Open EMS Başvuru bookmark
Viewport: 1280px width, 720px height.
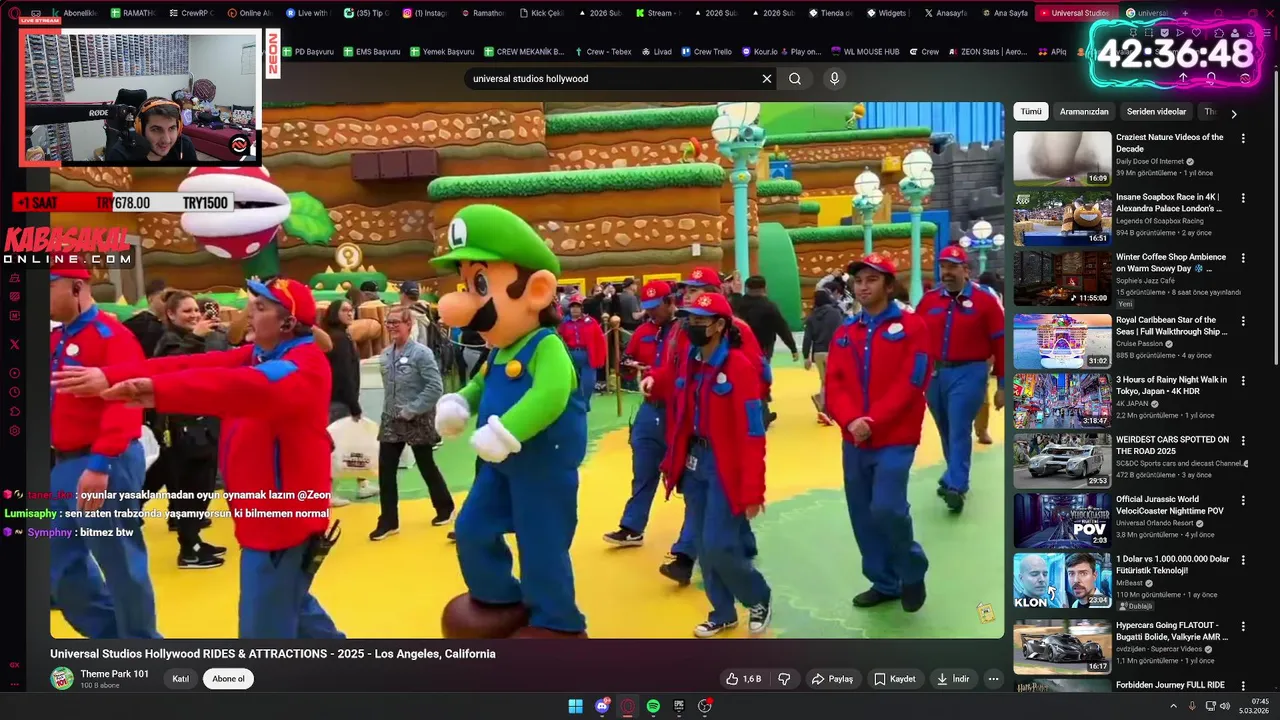tap(371, 52)
